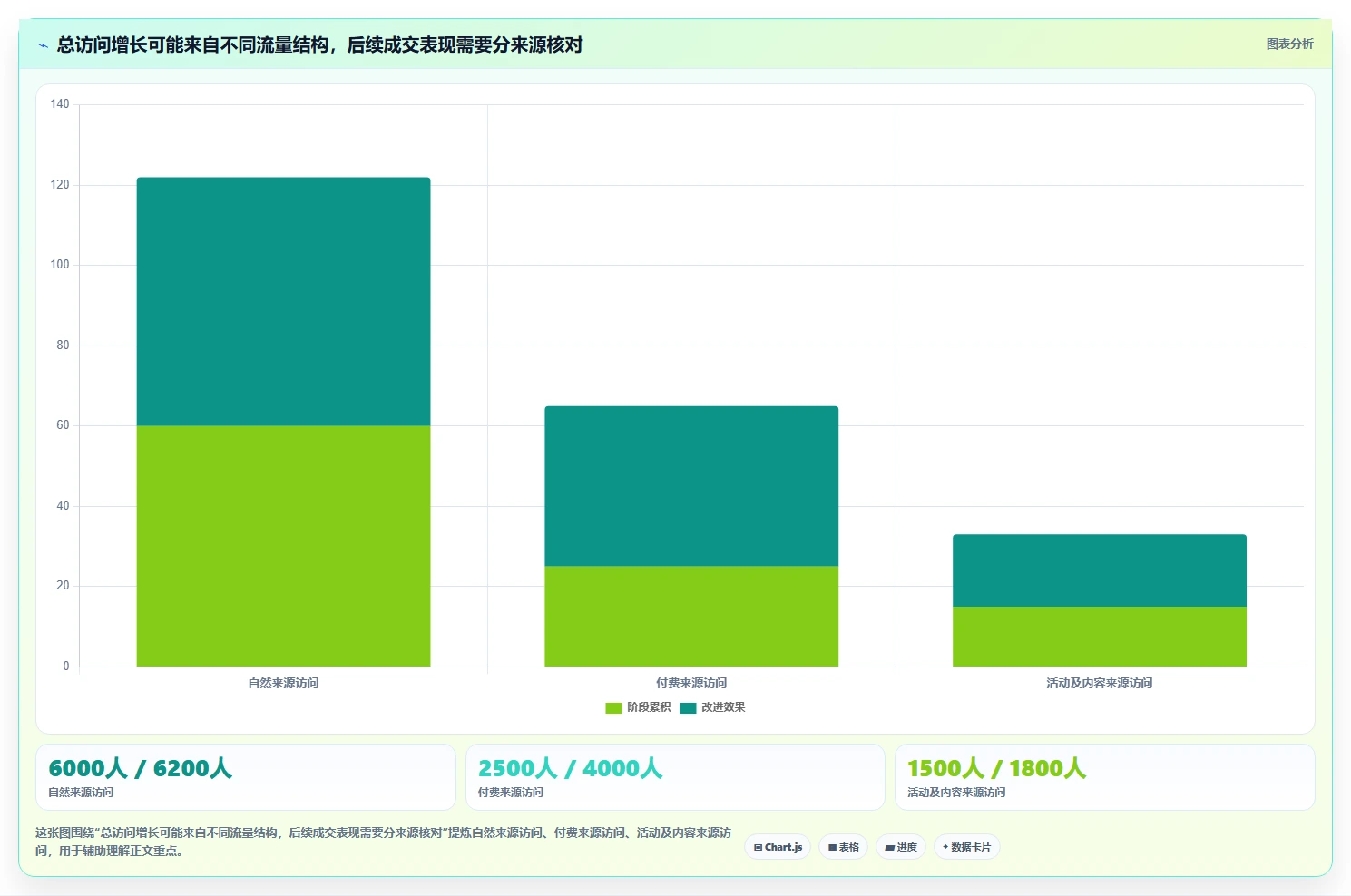The image size is (1351, 896).
Task: Click the y-axis value 120
Action: pyautogui.click(x=60, y=185)
